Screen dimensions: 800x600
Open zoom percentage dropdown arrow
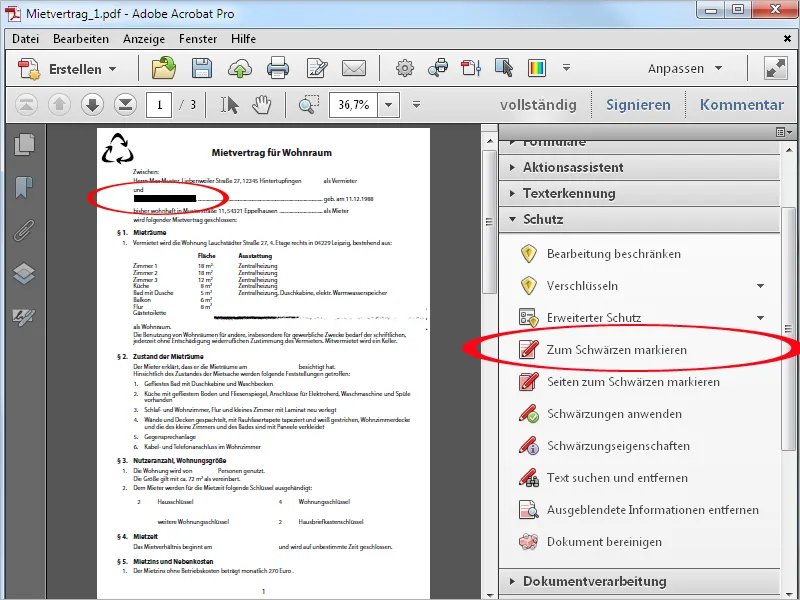coord(389,105)
